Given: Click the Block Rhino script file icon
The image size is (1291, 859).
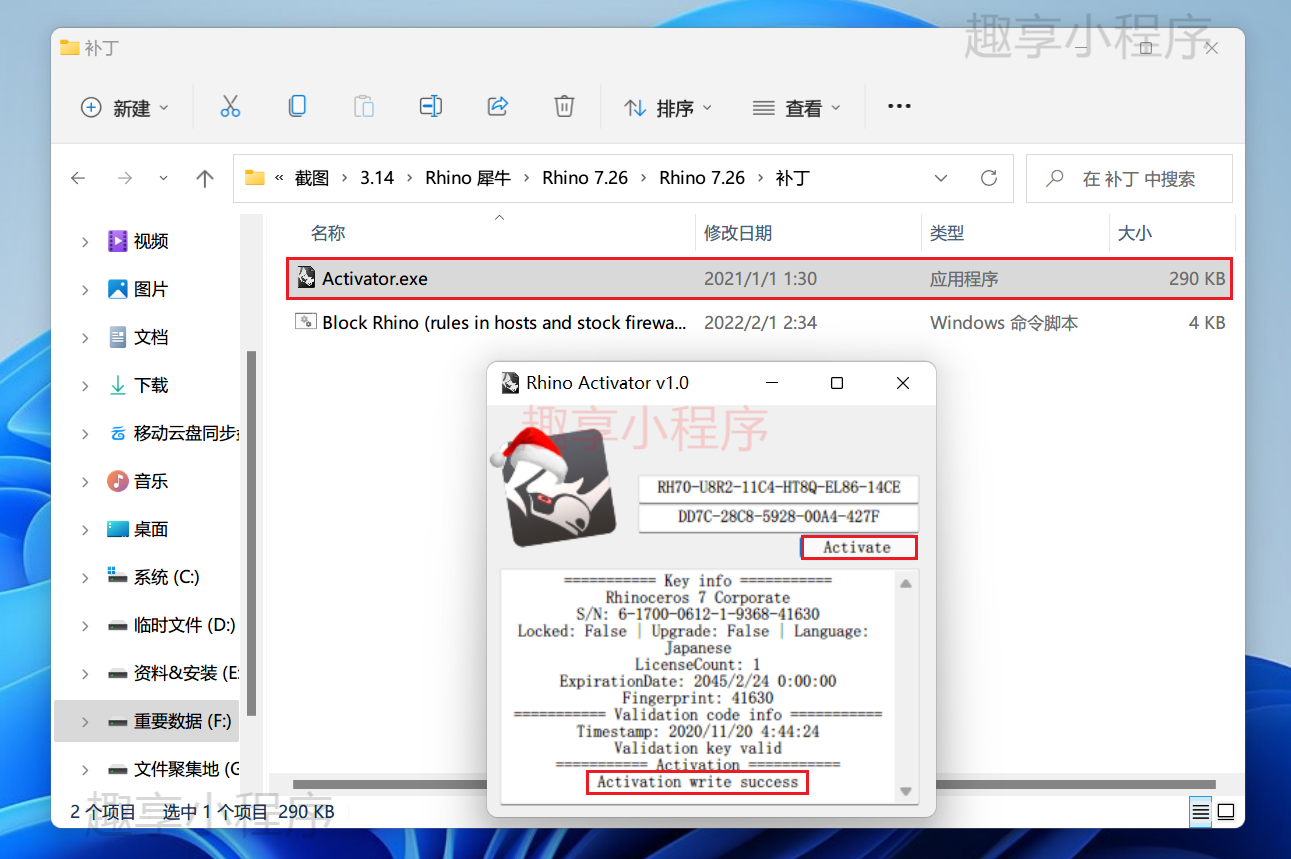Looking at the screenshot, I should (306, 322).
